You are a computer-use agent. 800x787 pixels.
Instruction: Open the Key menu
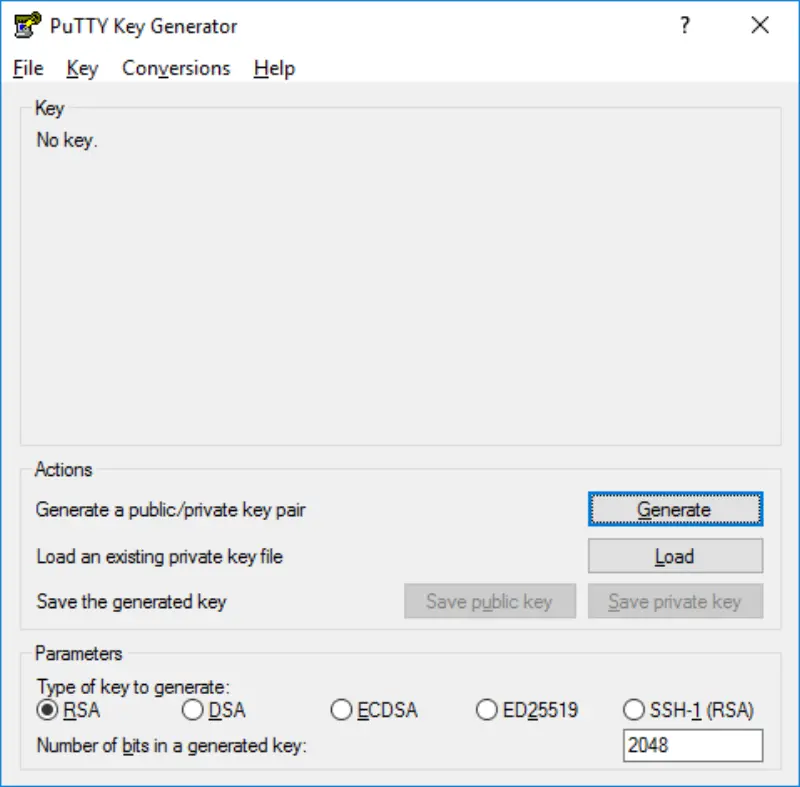click(82, 68)
